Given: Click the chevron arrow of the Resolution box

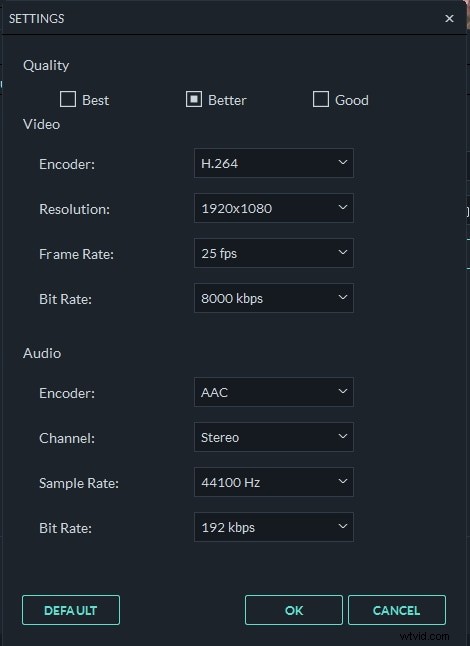Looking at the screenshot, I should (342, 207).
